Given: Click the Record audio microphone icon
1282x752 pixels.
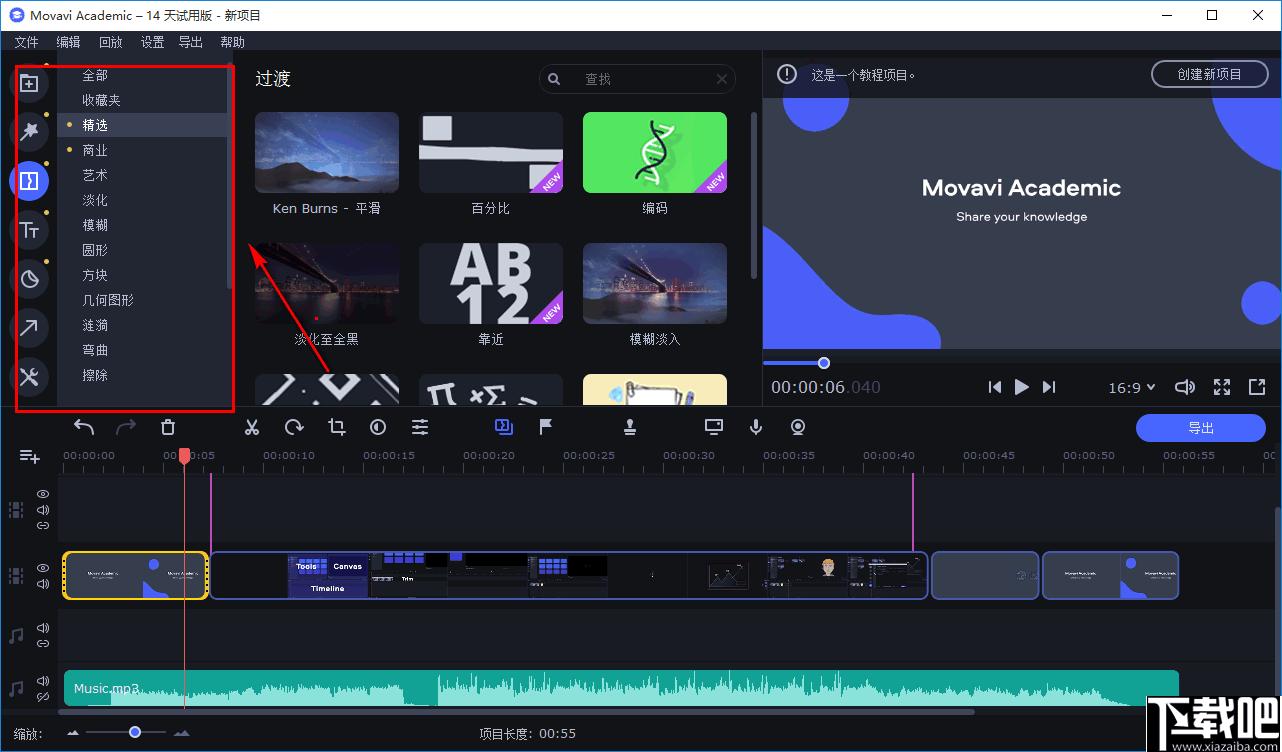Looking at the screenshot, I should tap(756, 427).
